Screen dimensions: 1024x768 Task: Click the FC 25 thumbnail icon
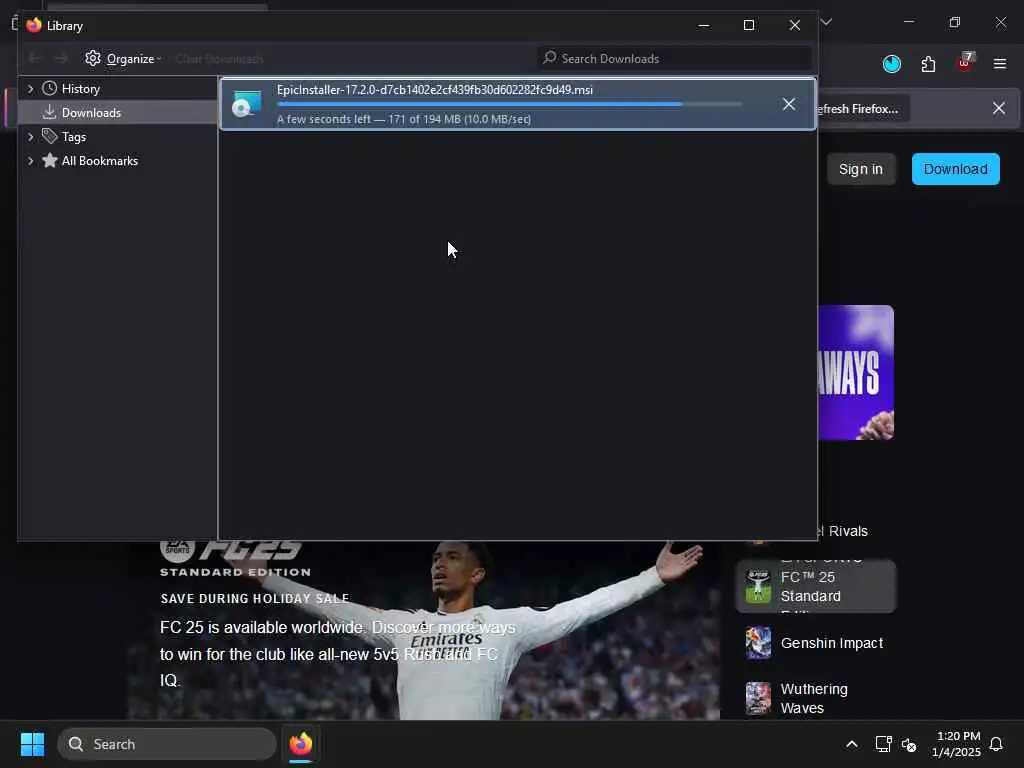758,586
